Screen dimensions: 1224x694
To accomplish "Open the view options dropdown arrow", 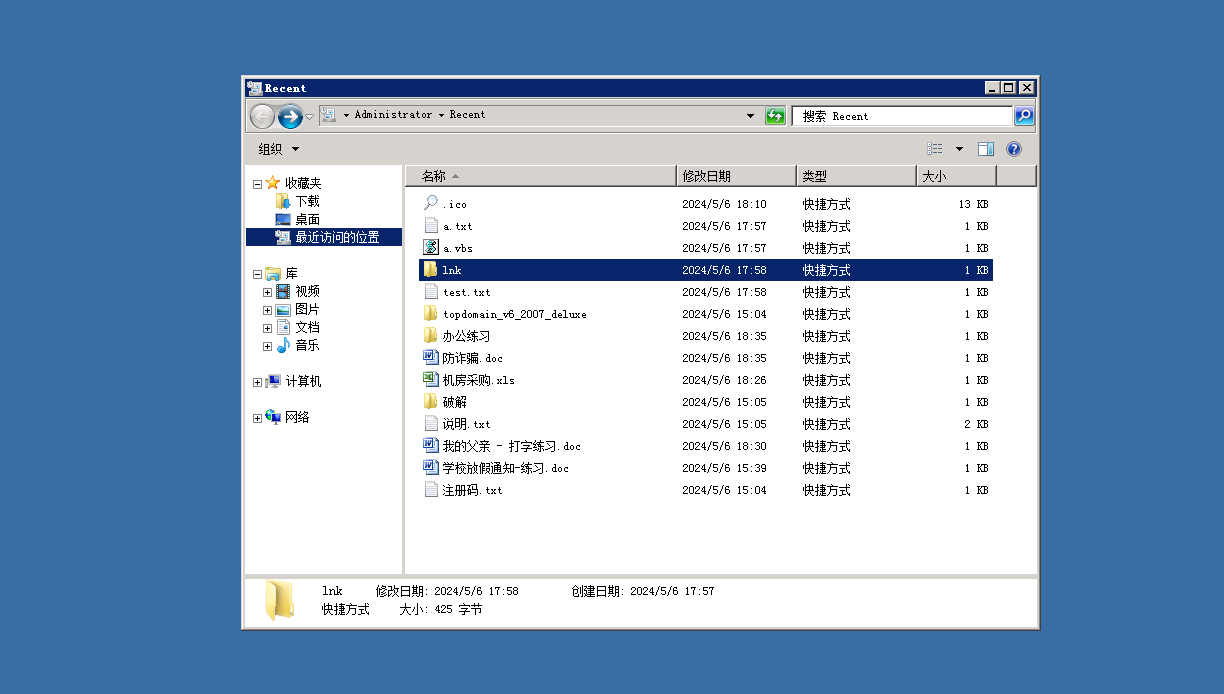I will click(959, 149).
